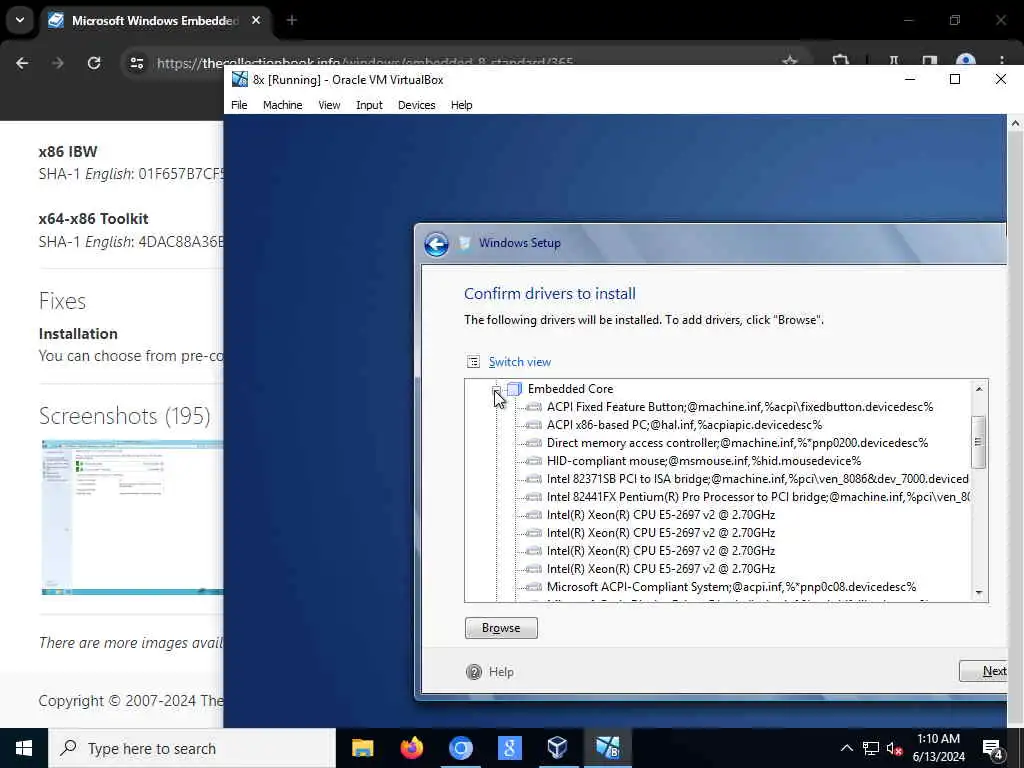Select ACPI x86-based PC driver row
1024x768 pixels.
[x=684, y=424]
